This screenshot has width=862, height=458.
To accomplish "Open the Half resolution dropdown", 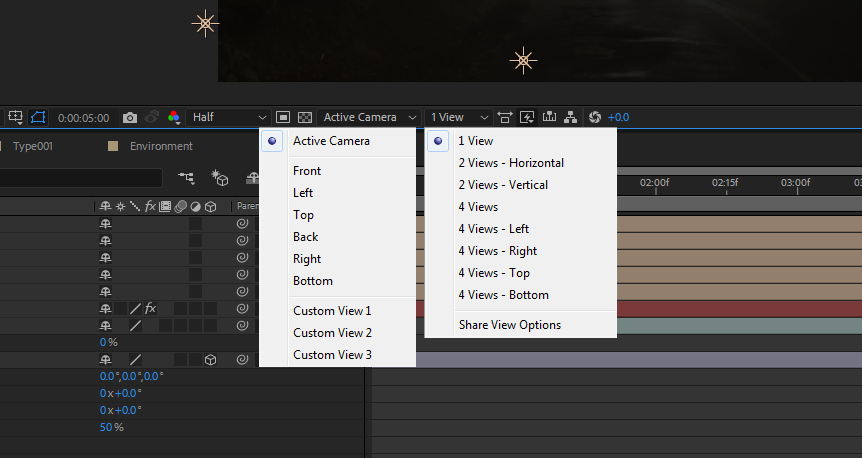I will coord(229,117).
